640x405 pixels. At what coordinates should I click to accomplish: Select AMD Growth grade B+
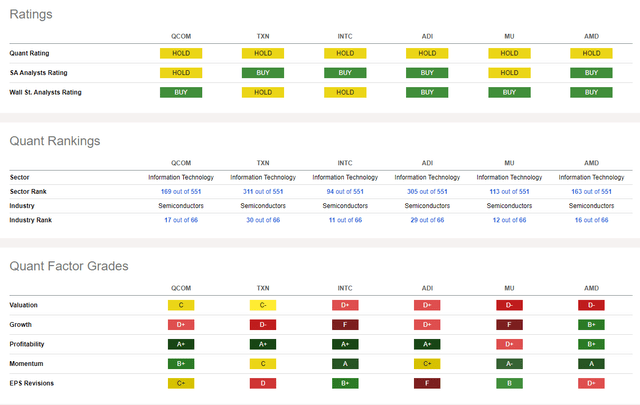[x=591, y=325]
